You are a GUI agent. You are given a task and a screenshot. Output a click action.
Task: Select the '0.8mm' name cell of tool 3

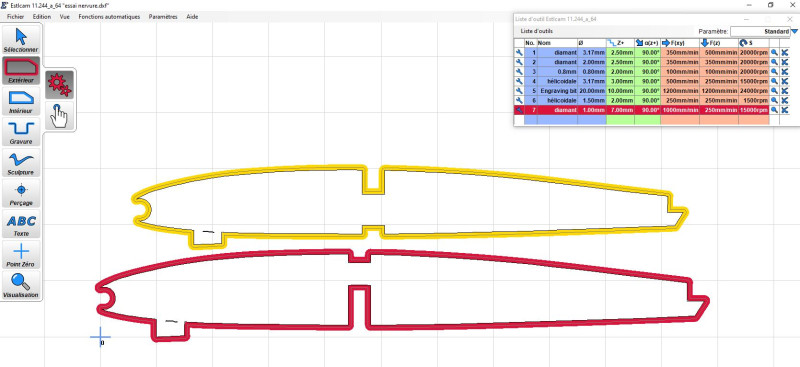click(557, 71)
